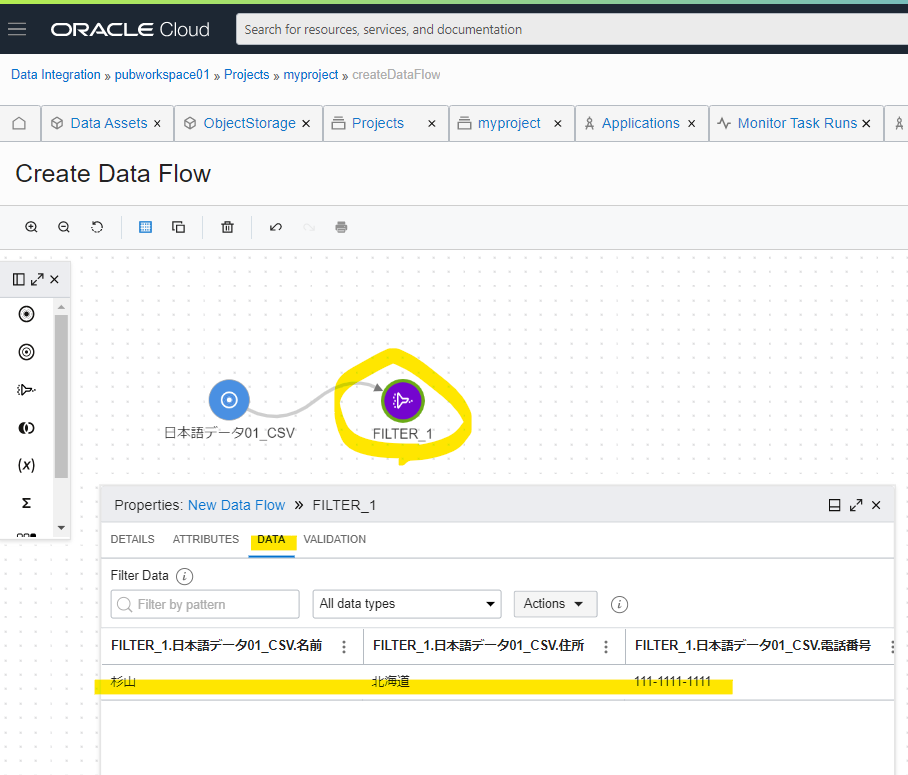Open New Data Flow properties link
Screen dimensions: 908x775
(x=236, y=505)
